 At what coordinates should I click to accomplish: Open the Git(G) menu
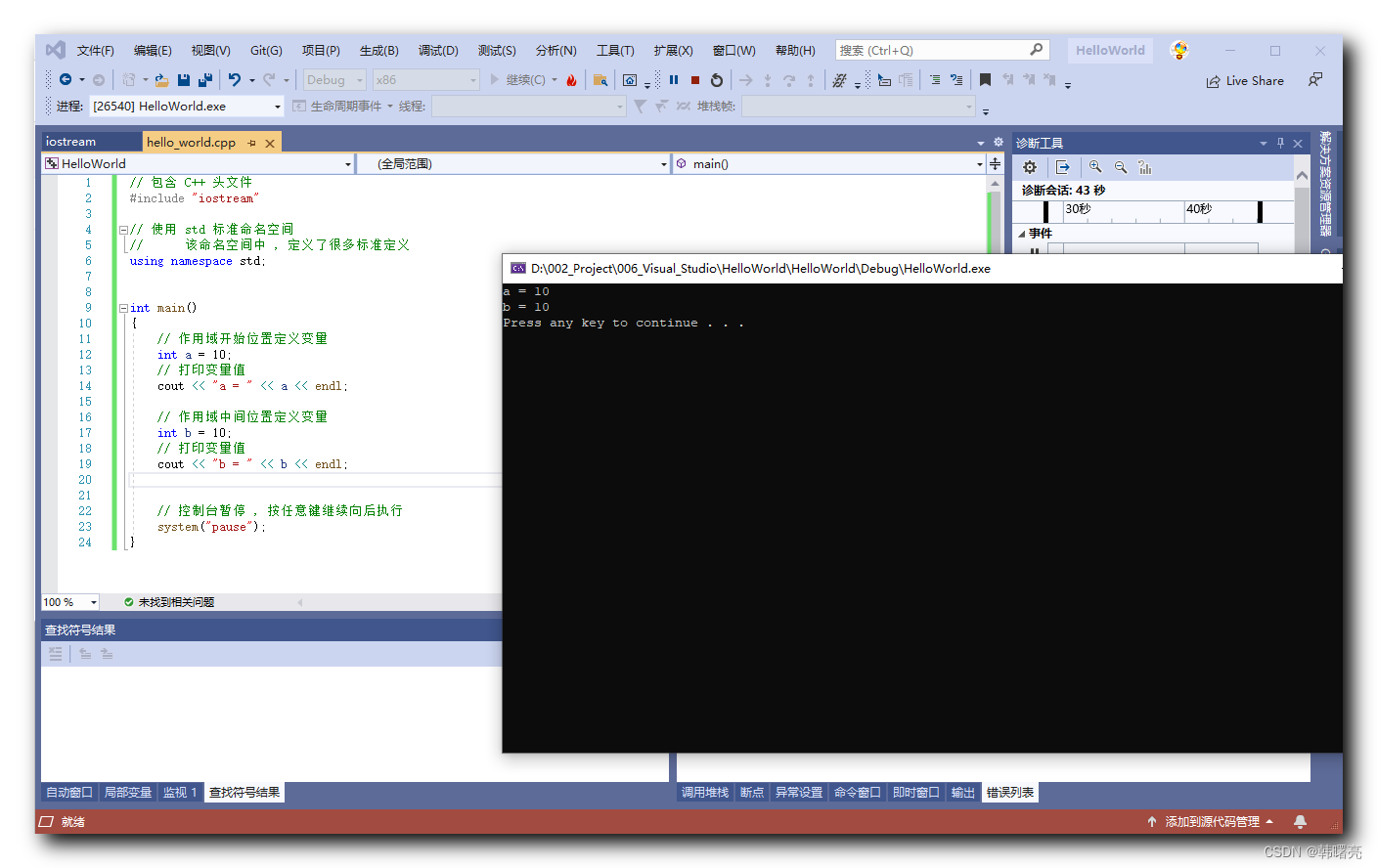(x=266, y=50)
